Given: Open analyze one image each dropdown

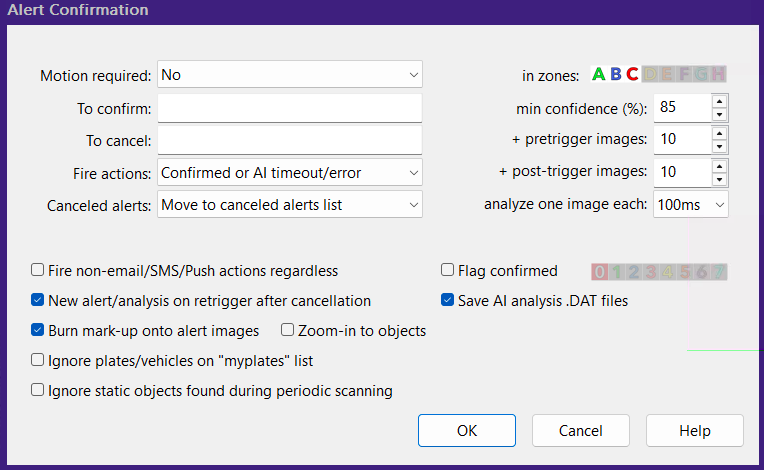Looking at the screenshot, I should point(691,204).
